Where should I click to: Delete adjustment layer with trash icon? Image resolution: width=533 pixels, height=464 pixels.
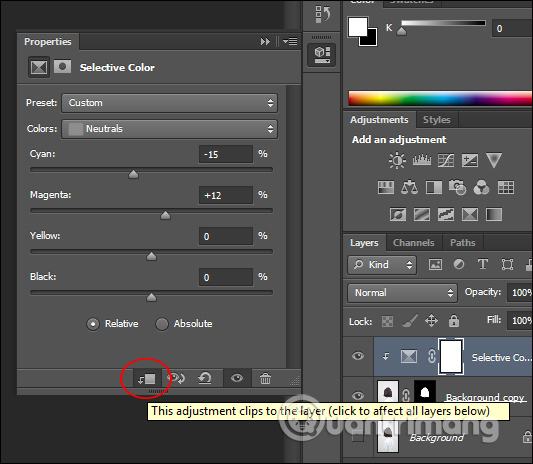pos(265,378)
